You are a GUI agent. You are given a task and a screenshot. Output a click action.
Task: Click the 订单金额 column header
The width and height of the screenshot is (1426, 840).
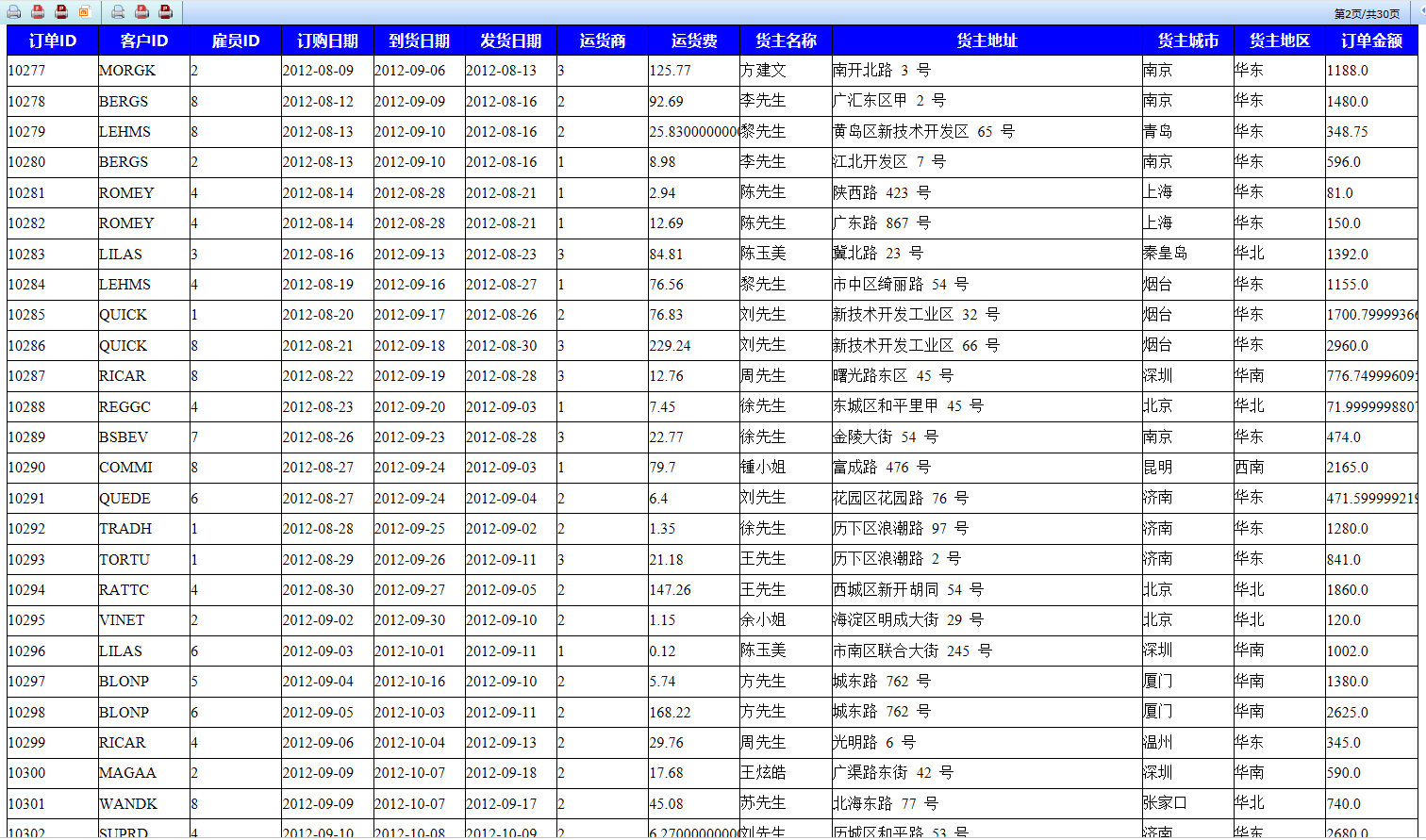(1371, 41)
